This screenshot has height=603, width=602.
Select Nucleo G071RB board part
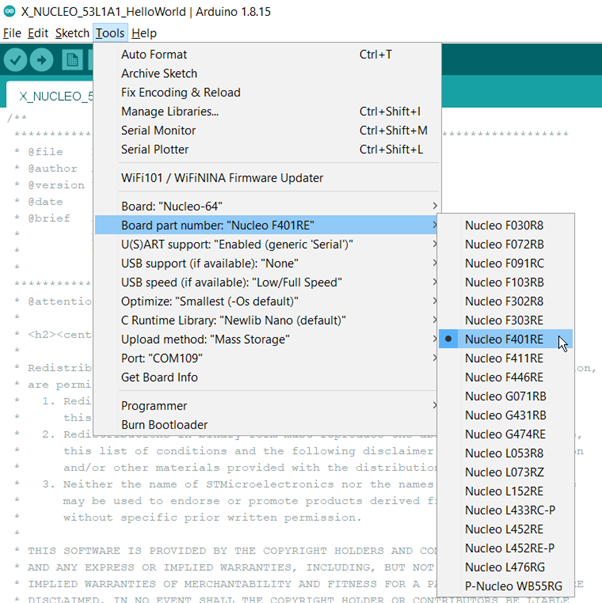point(505,396)
